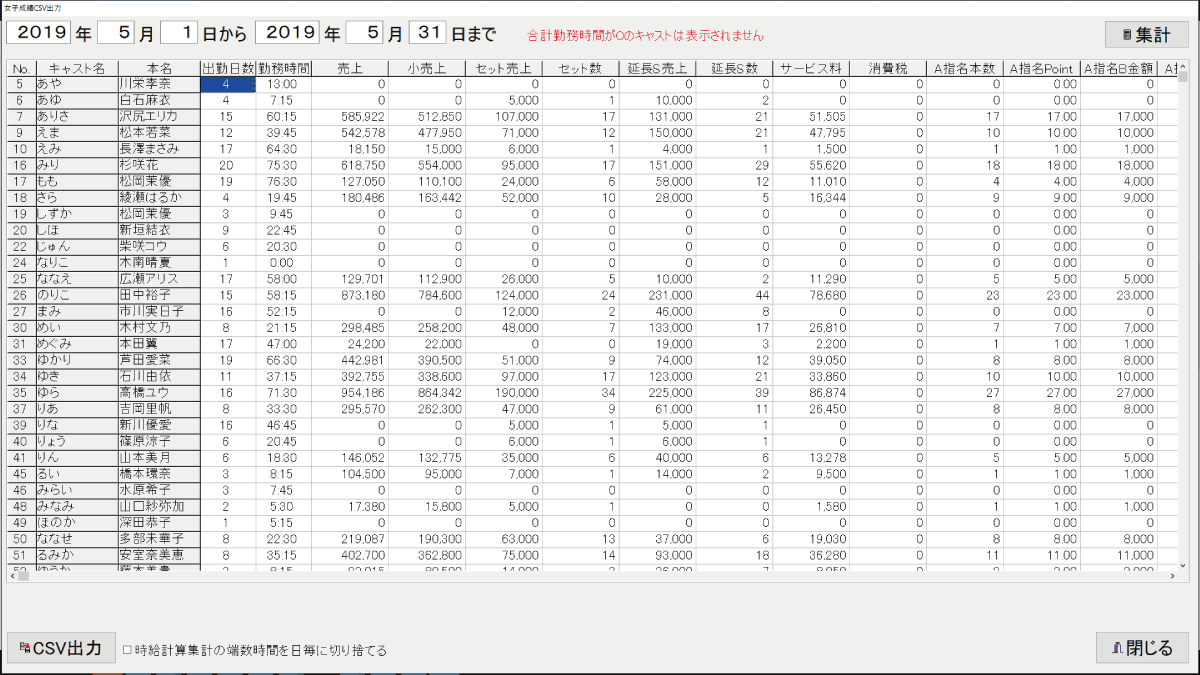Click the A指名Point column header

coord(1042,69)
